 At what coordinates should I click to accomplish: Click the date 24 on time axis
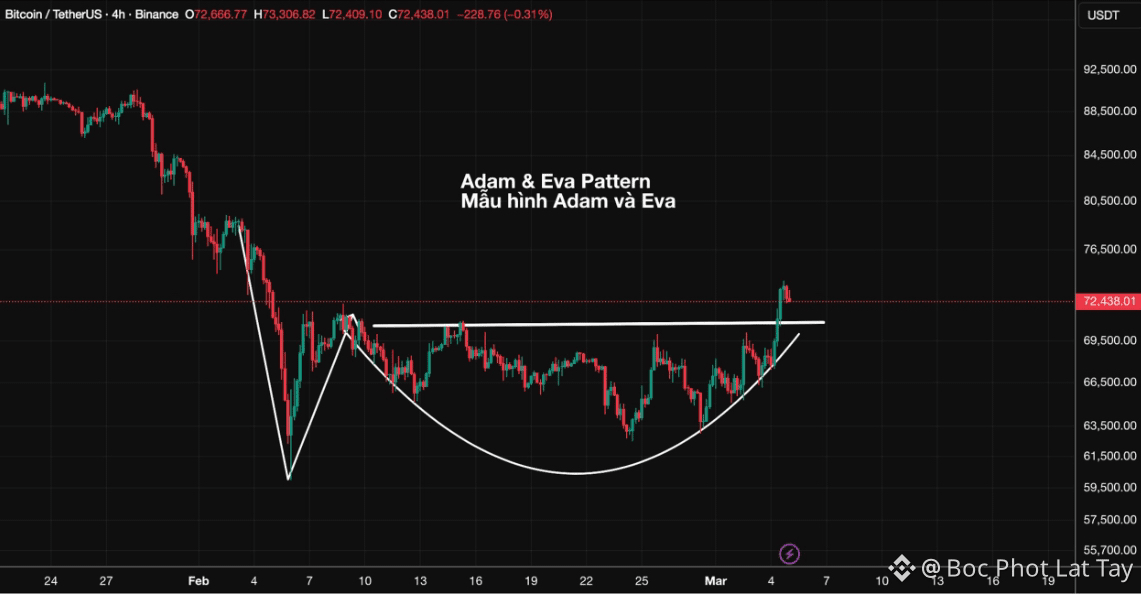tap(50, 581)
